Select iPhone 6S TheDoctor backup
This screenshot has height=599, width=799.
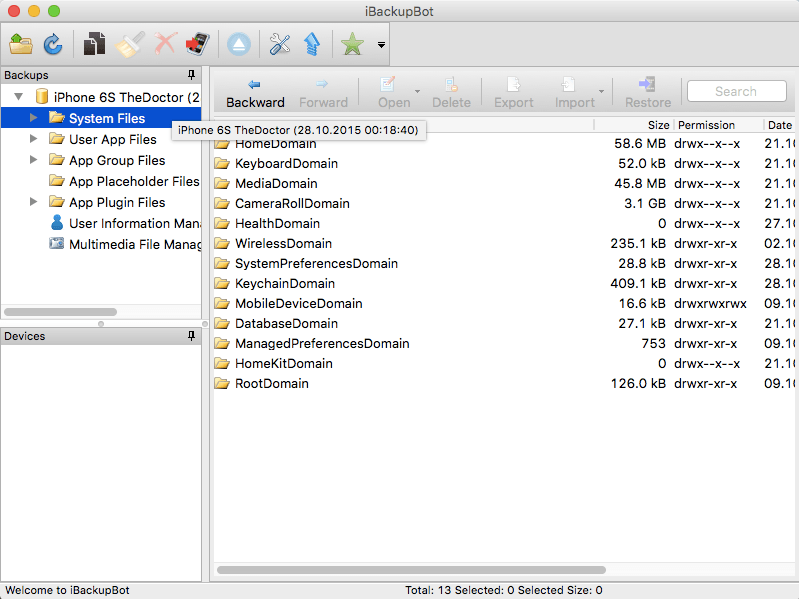coord(118,97)
